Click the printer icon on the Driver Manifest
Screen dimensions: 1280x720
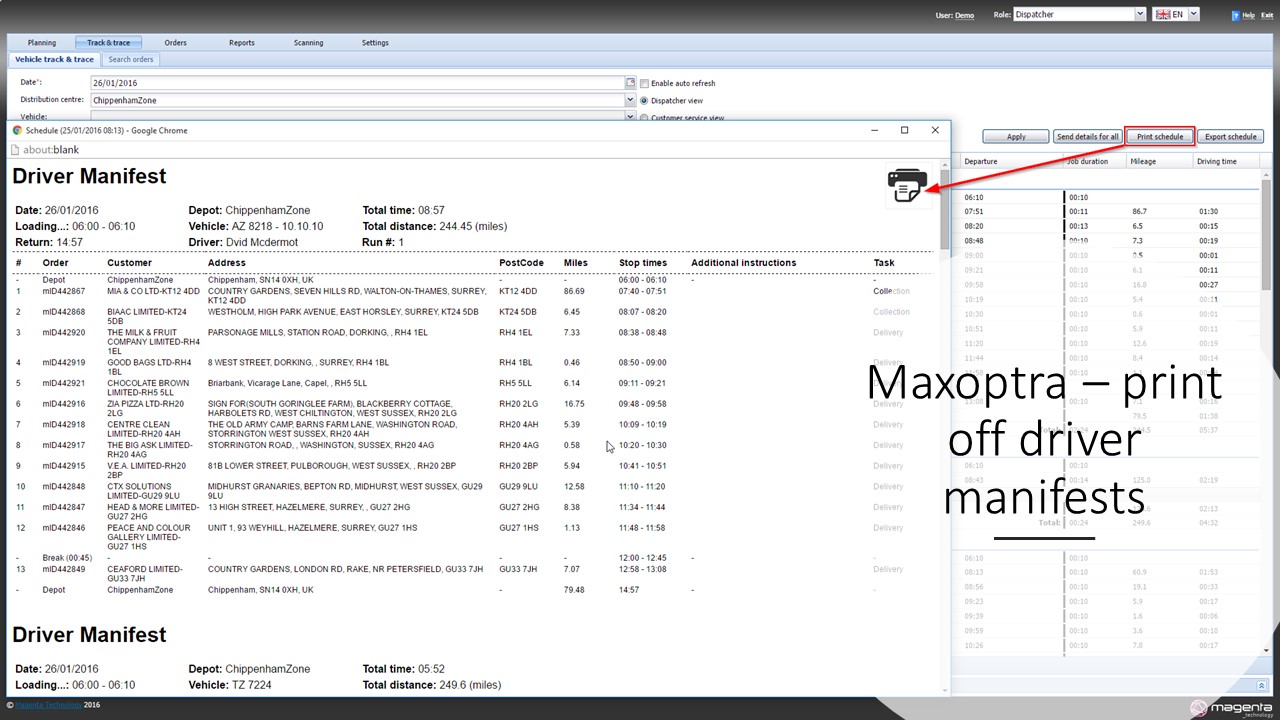[x=907, y=186]
